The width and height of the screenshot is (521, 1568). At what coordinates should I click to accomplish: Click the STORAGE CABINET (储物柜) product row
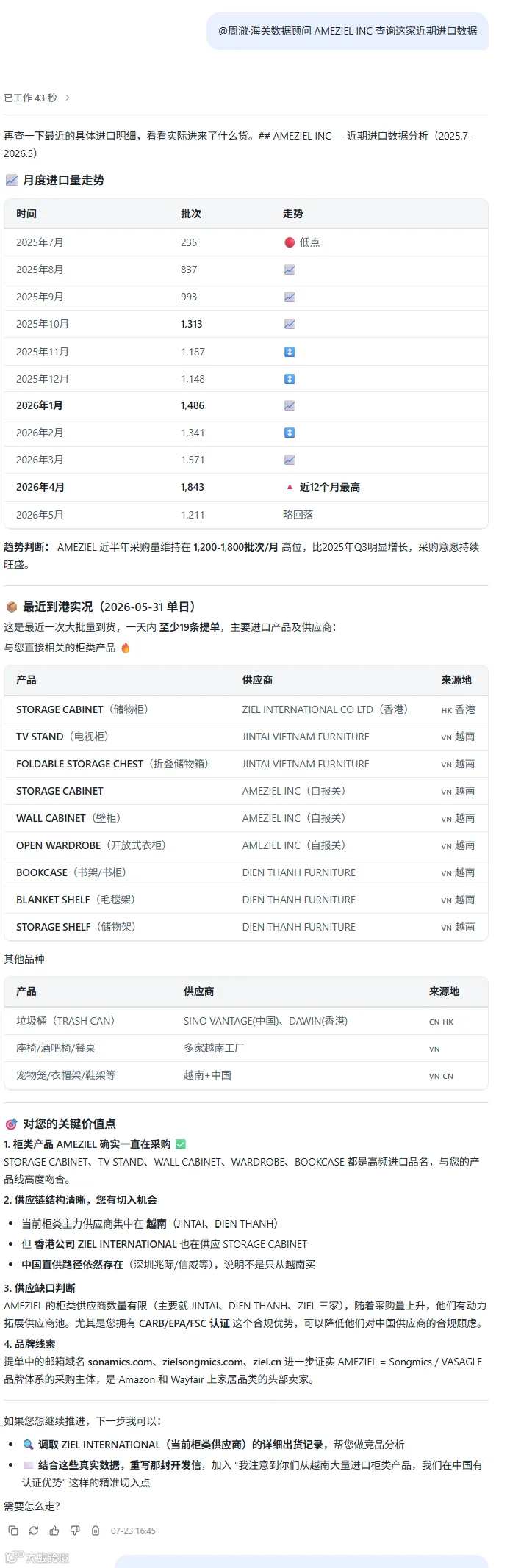coord(246,709)
